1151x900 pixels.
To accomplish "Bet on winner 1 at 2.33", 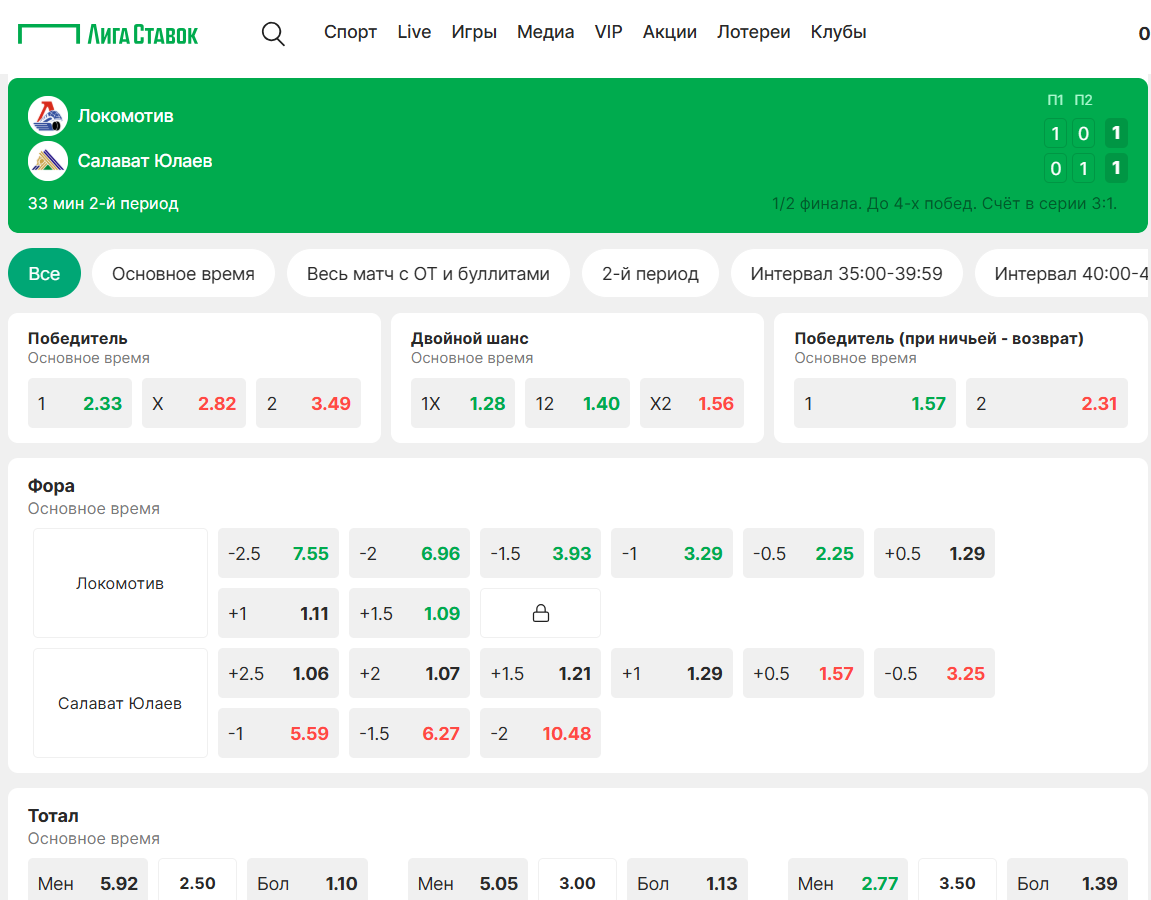I will coord(80,403).
